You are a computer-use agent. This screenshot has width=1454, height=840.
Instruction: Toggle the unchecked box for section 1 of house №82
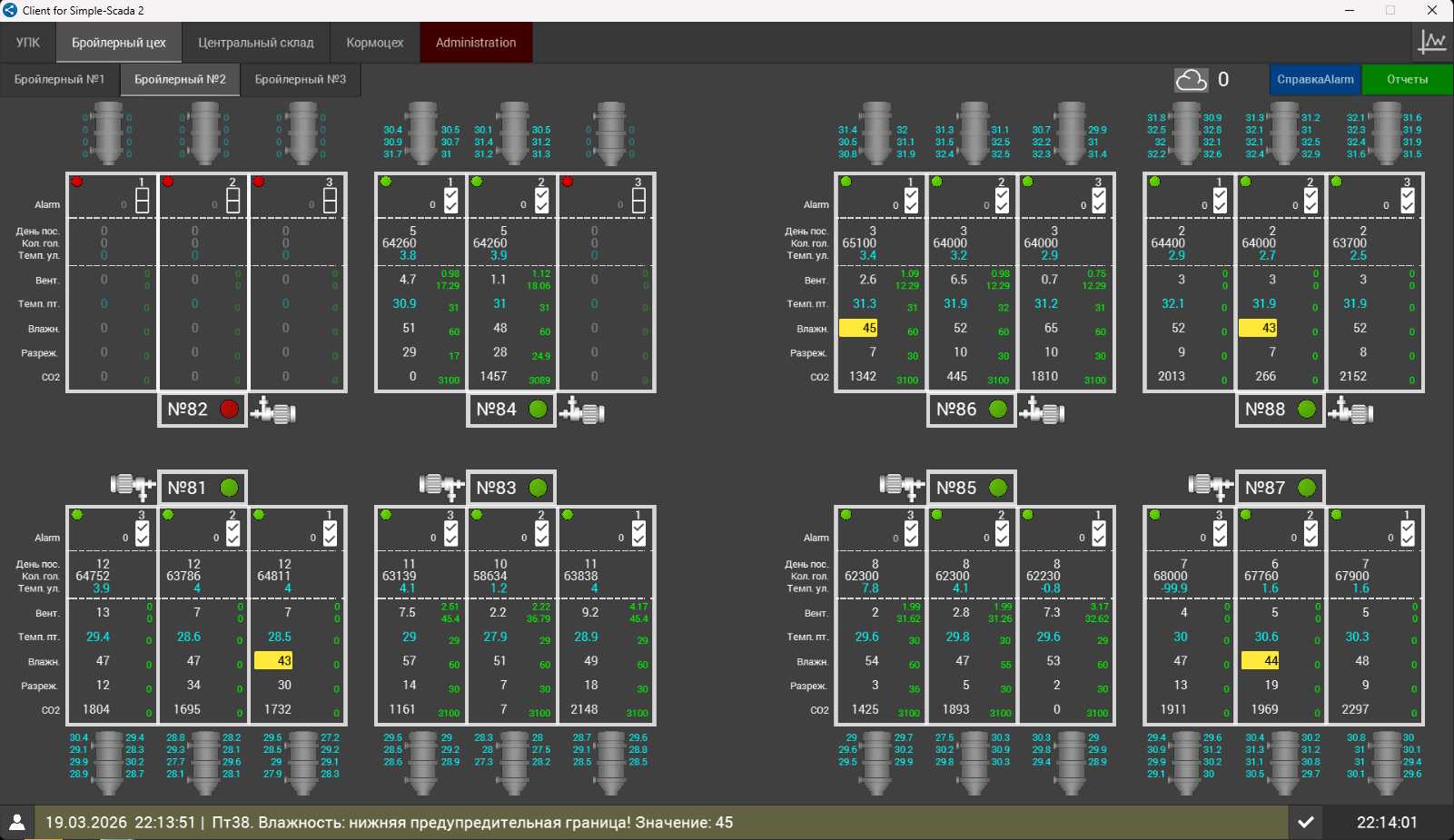click(143, 201)
